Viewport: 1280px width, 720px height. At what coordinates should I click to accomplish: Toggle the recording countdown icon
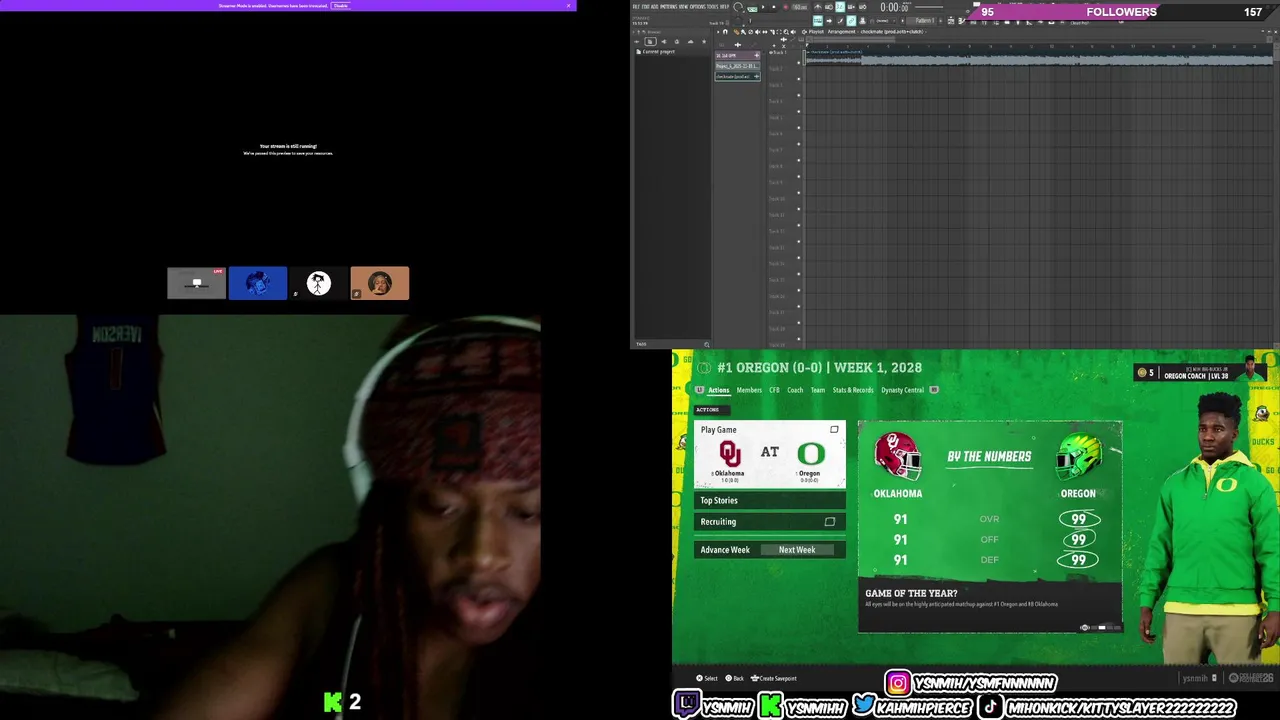click(840, 7)
